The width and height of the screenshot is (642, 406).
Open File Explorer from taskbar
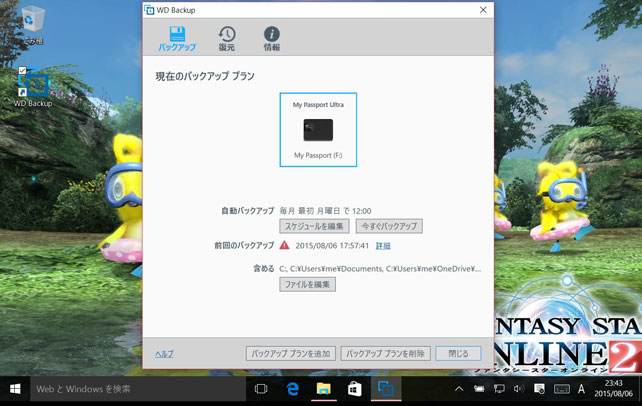click(324, 389)
